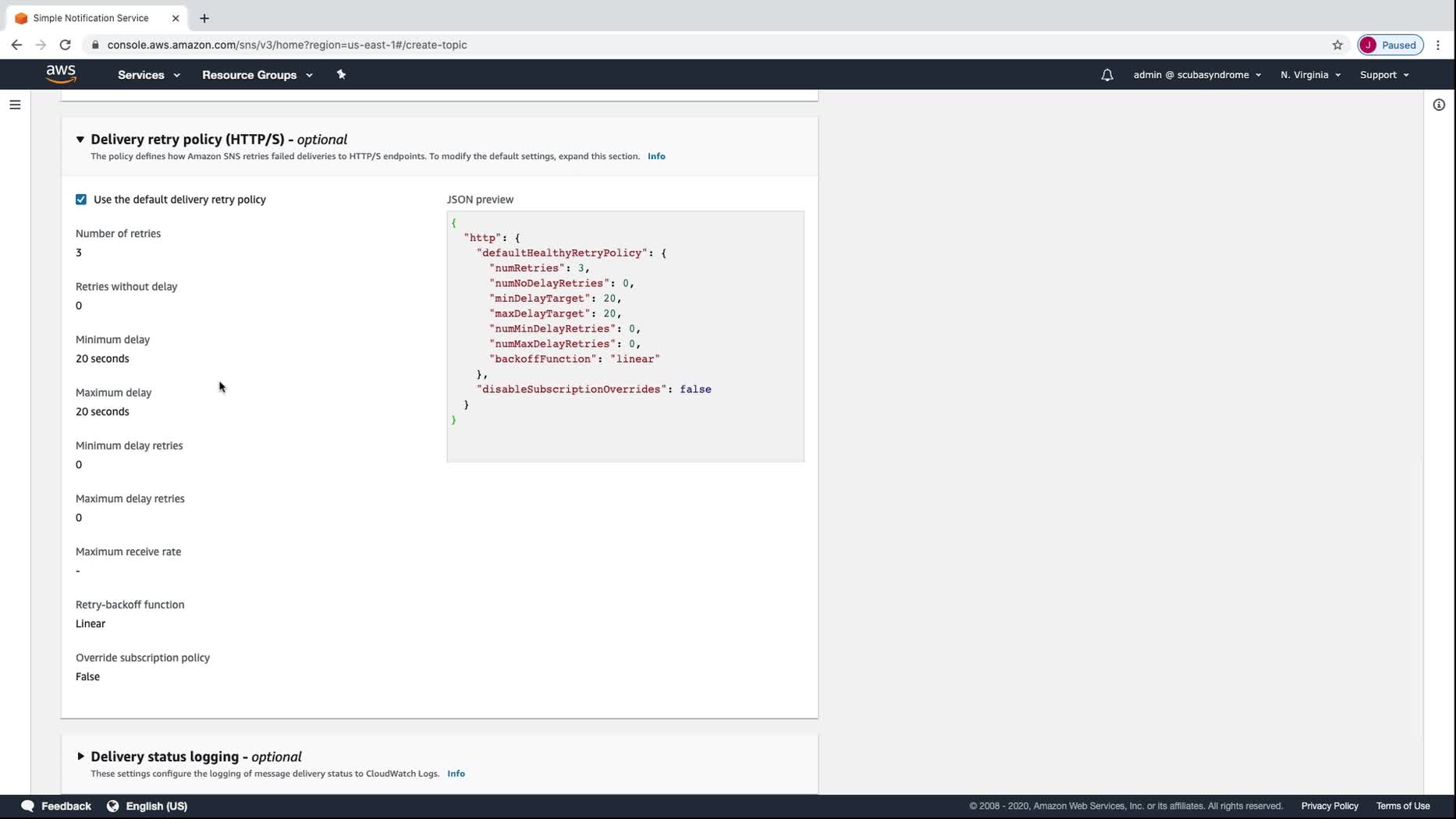1456x819 pixels.
Task: Click the "numRetries" line in JSON preview
Action: point(539,268)
